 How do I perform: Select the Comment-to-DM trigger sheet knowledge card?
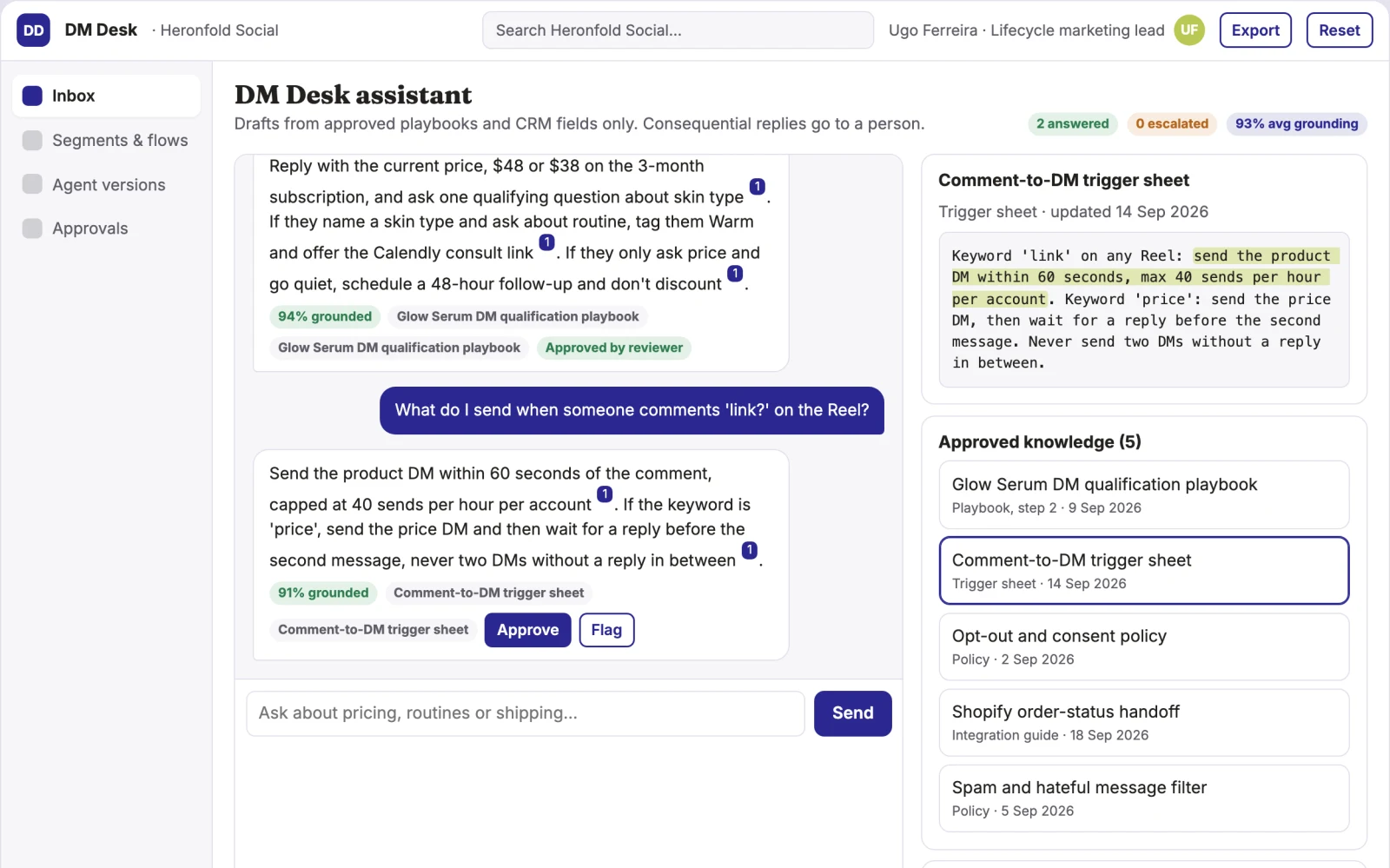click(1143, 570)
